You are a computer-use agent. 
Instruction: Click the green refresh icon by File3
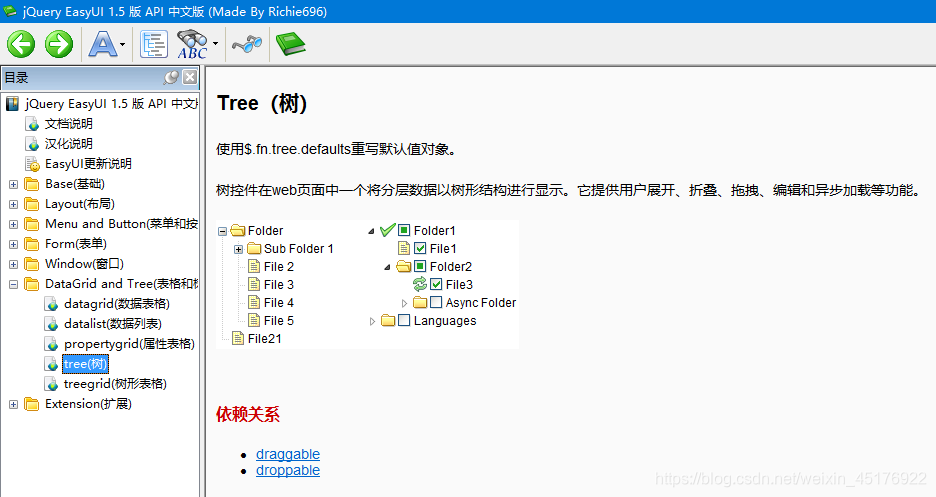coord(420,284)
